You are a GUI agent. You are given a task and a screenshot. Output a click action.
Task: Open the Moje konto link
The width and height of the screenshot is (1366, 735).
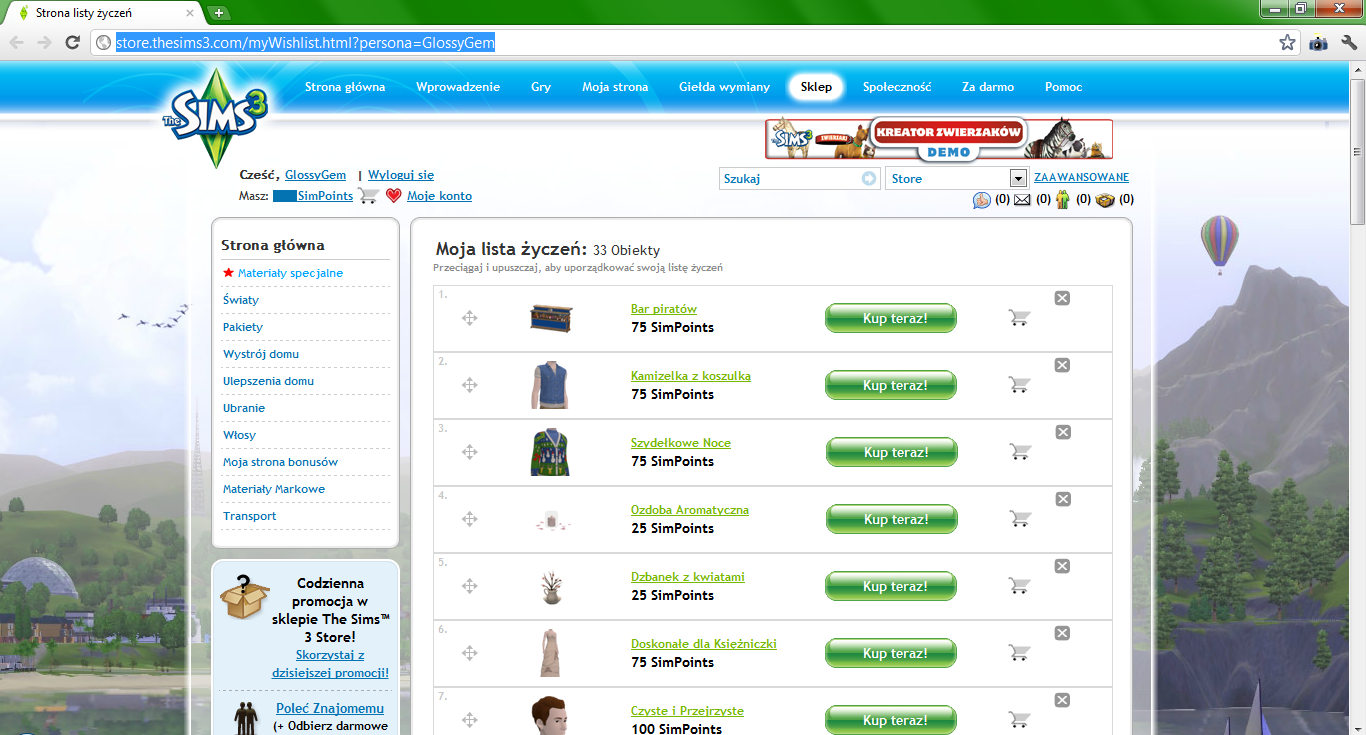439,196
